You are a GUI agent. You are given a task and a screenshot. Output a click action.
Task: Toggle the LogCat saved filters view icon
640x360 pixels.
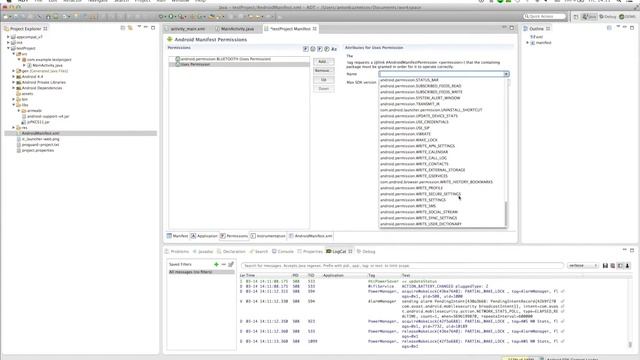pos(620,266)
